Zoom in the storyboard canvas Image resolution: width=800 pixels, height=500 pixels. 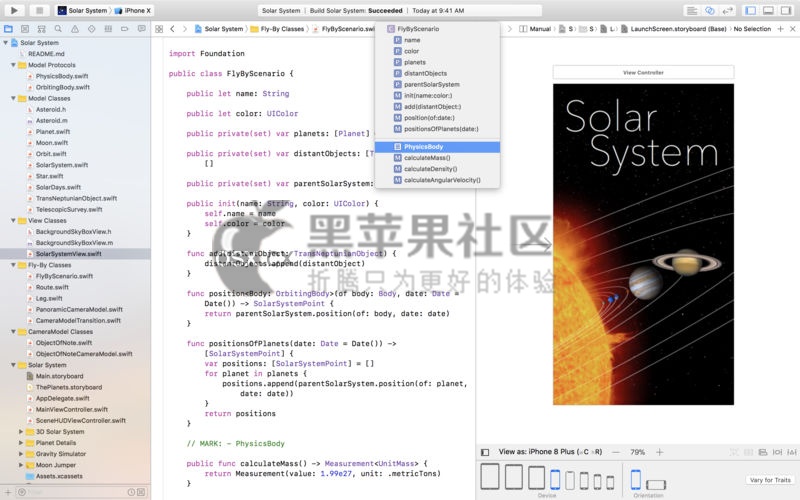[x=660, y=452]
